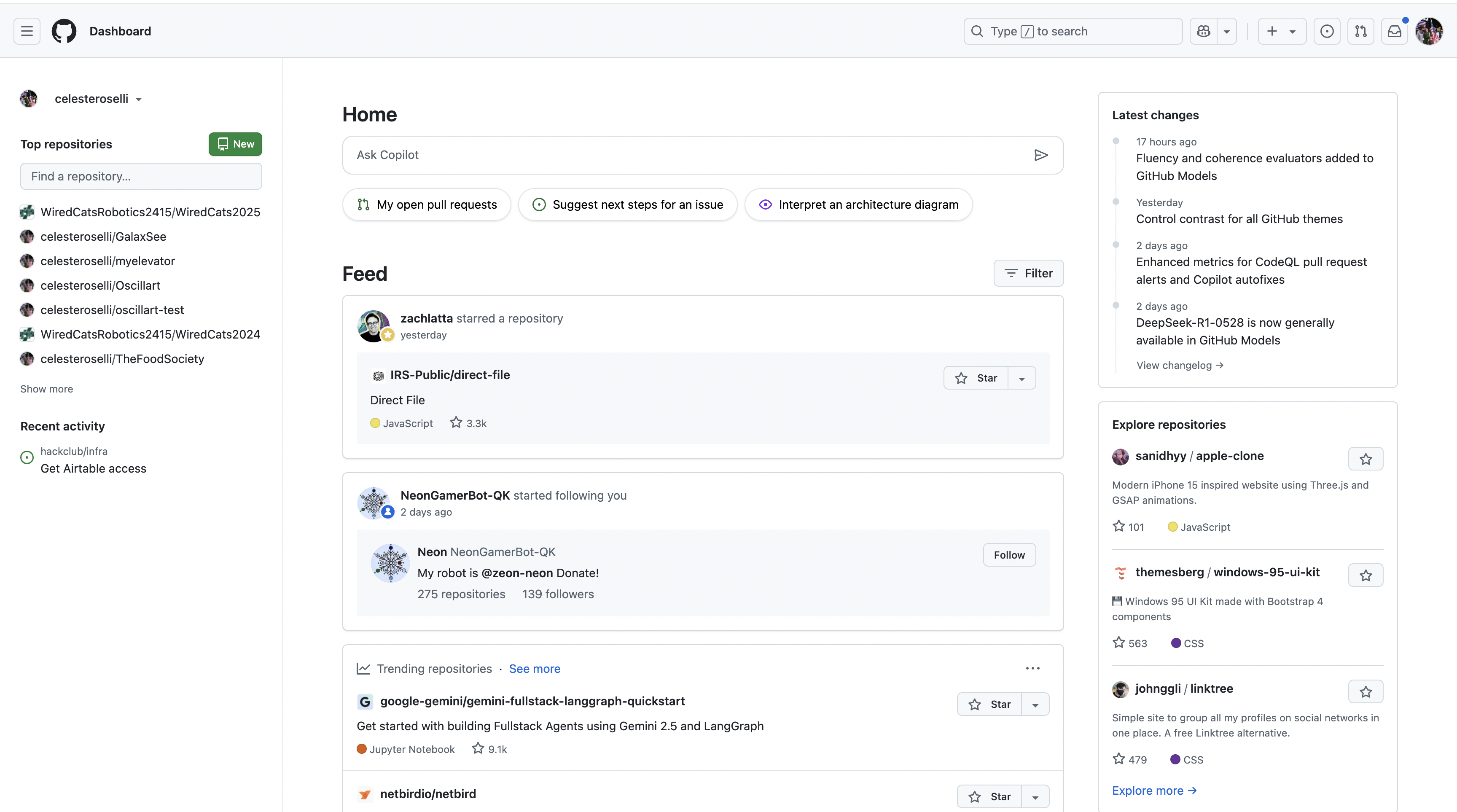Screen dimensions: 1457x812
Task: Expand the celesteroselli account switcher
Action: pos(98,99)
